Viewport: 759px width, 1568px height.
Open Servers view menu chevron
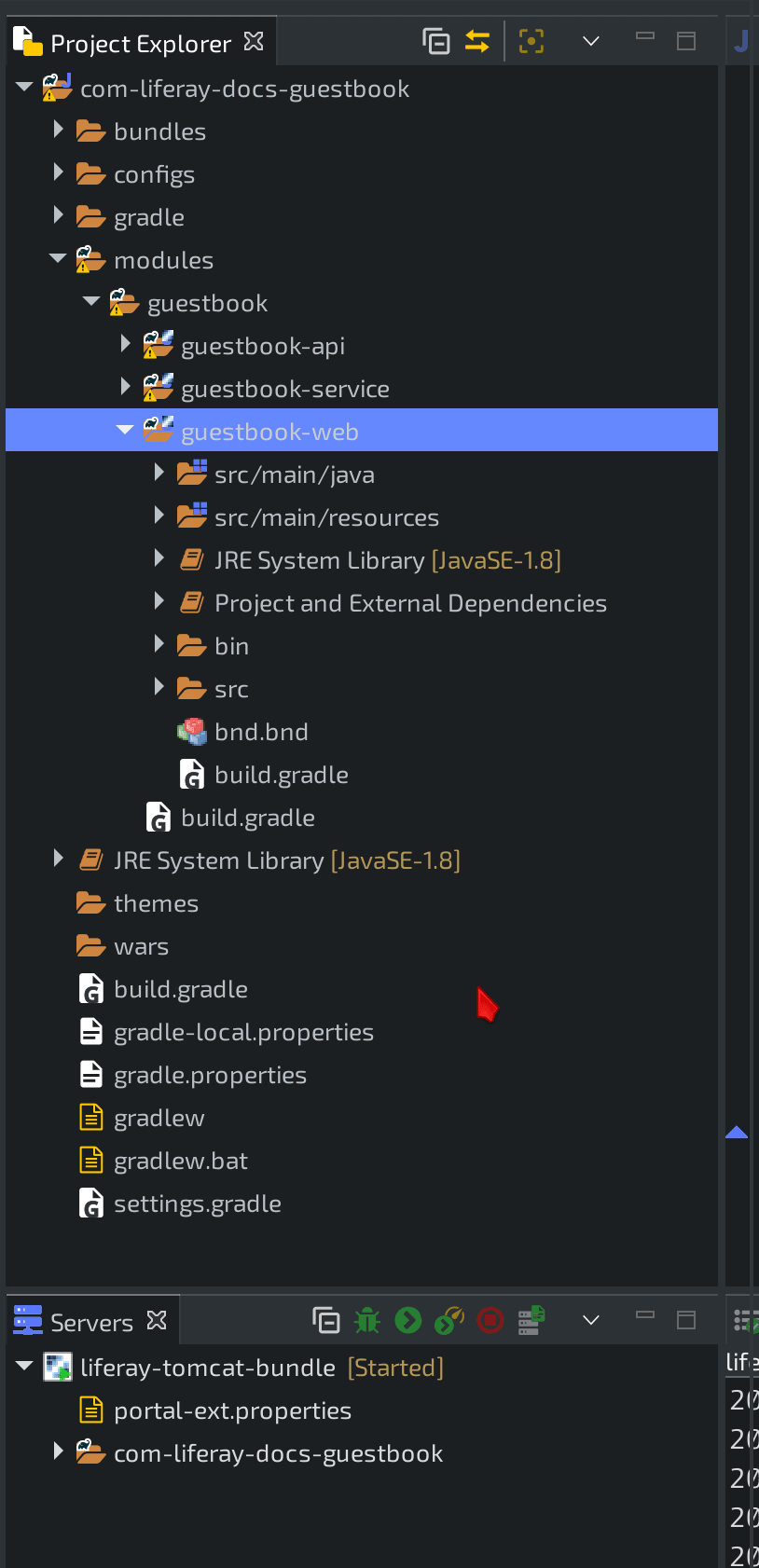[x=591, y=1320]
